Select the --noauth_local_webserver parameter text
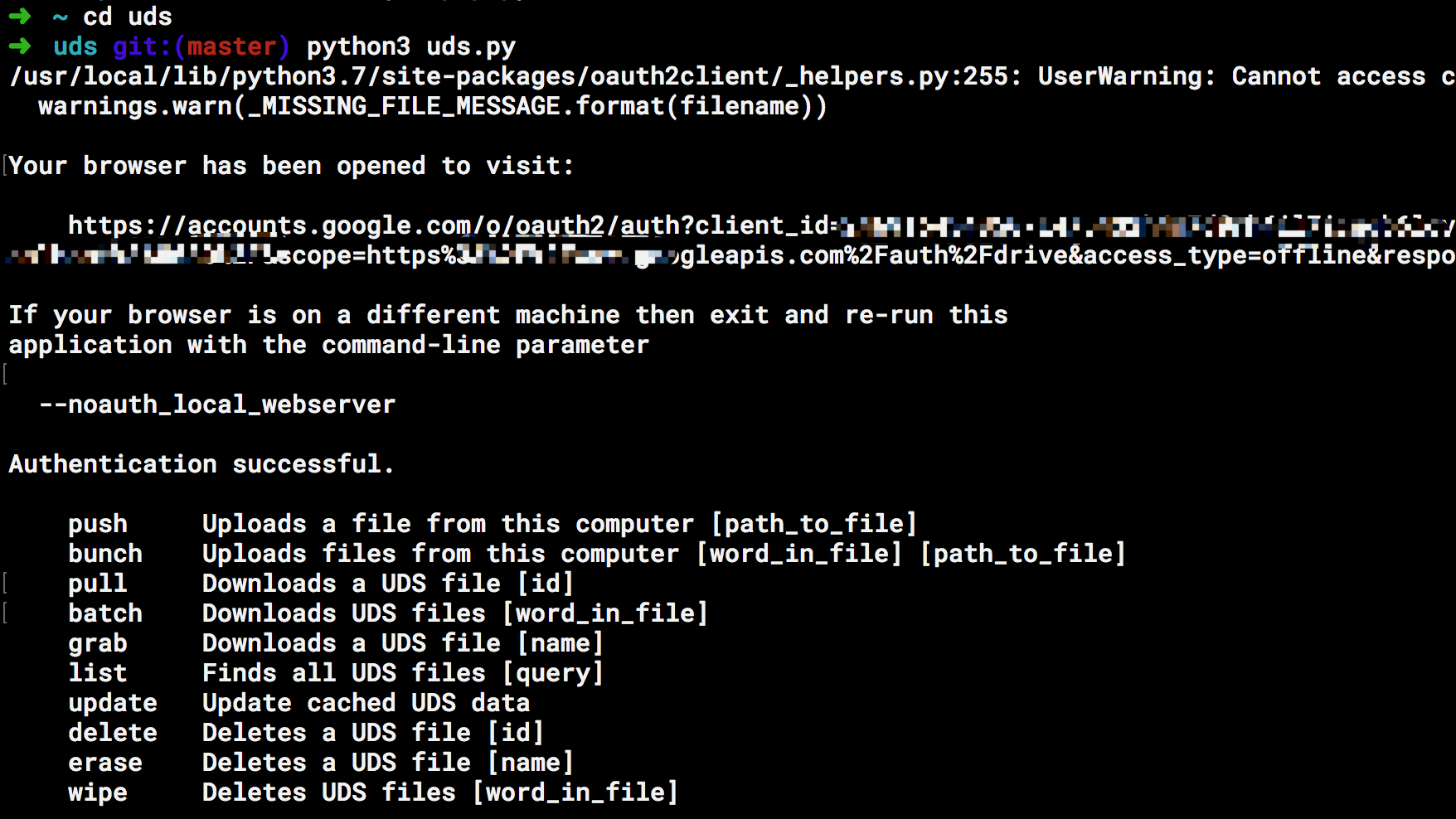The width and height of the screenshot is (1456, 819). (x=217, y=405)
